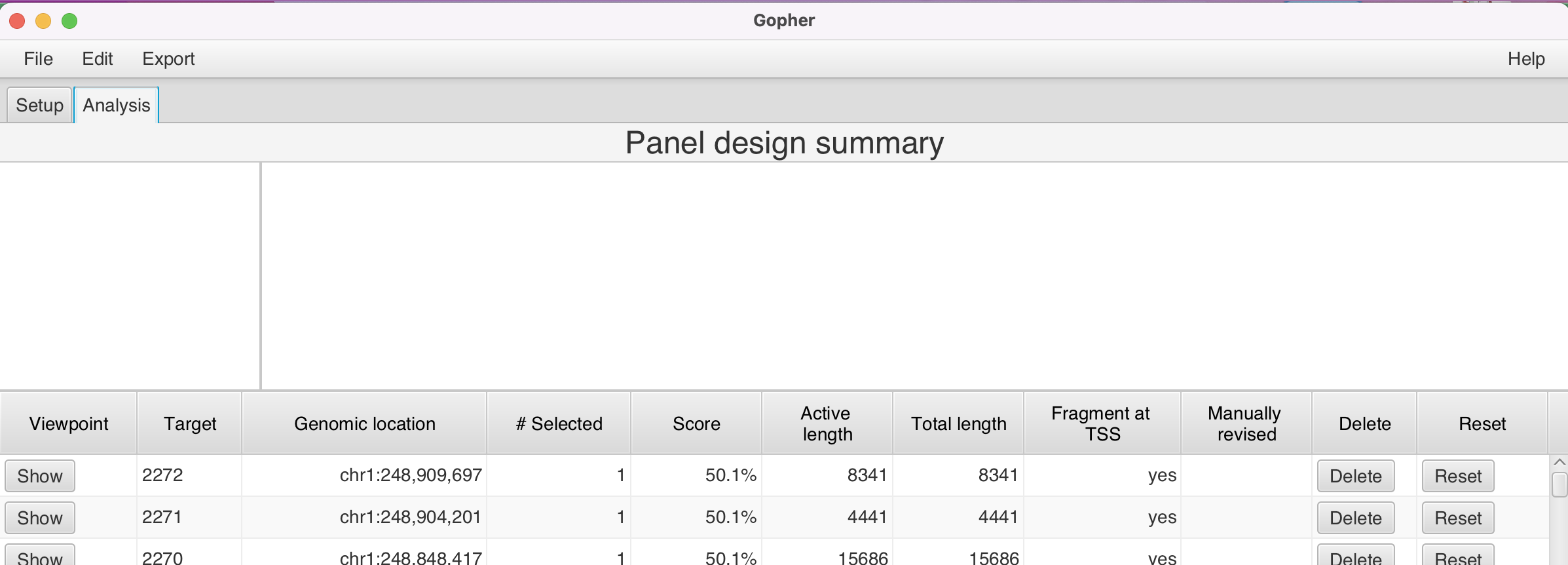The width and height of the screenshot is (1568, 565).
Task: Delete viewpoint for target 2271
Action: pos(1356,517)
